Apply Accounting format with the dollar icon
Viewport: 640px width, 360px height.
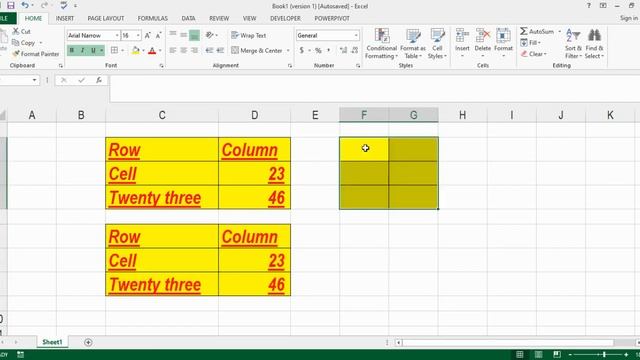(x=302, y=50)
